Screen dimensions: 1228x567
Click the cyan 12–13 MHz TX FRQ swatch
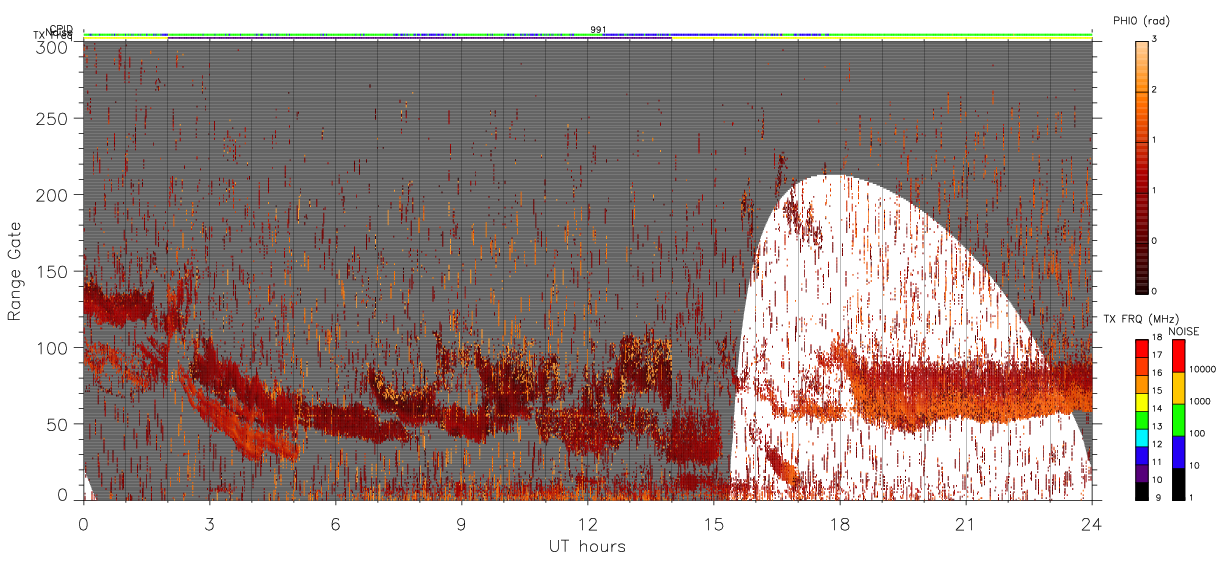pos(1141,436)
